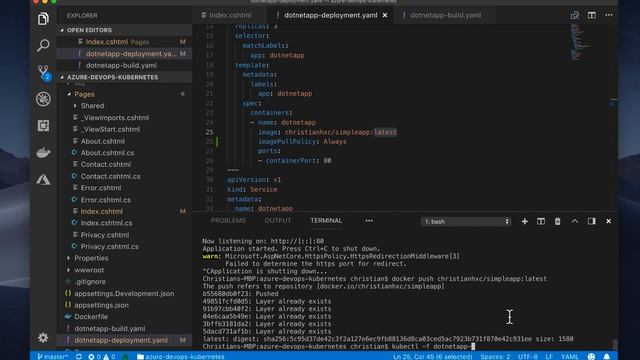Expand the Properties folder
640x360 pixels.
pyautogui.click(x=91, y=258)
